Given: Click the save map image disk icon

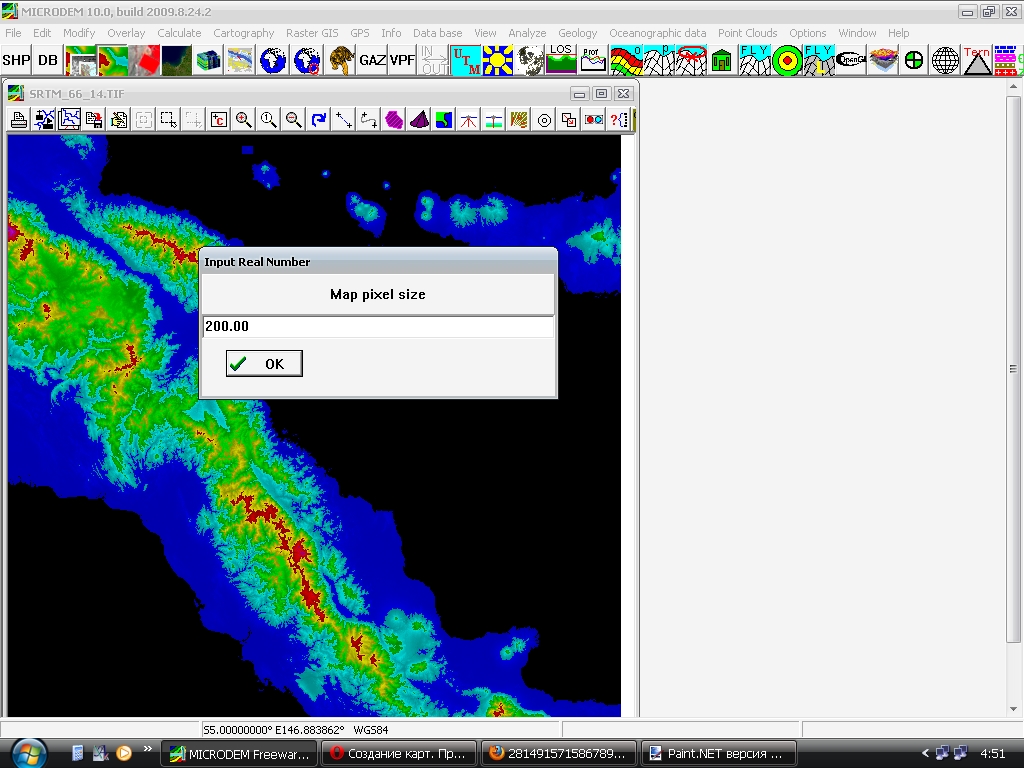Looking at the screenshot, I should click(94, 120).
